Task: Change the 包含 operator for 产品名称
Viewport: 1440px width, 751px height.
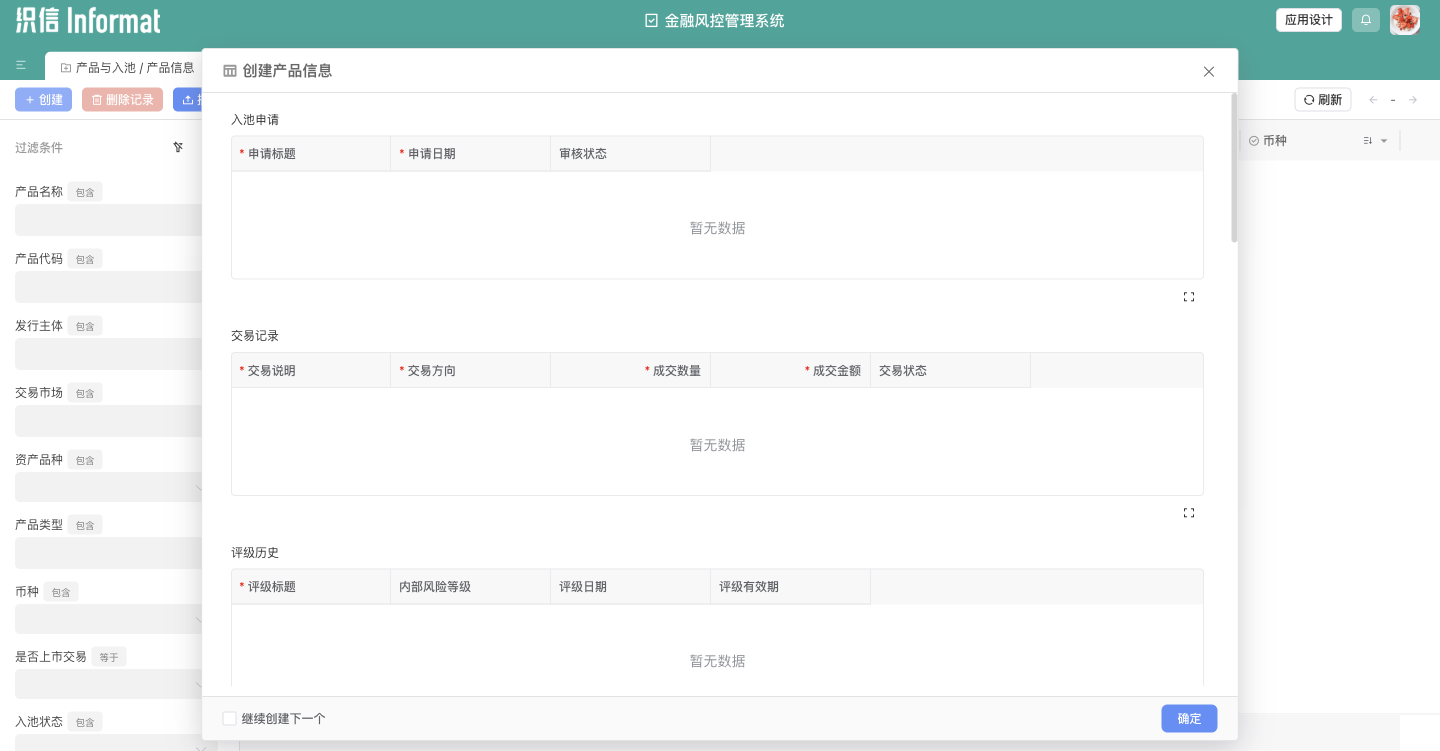Action: point(85,192)
